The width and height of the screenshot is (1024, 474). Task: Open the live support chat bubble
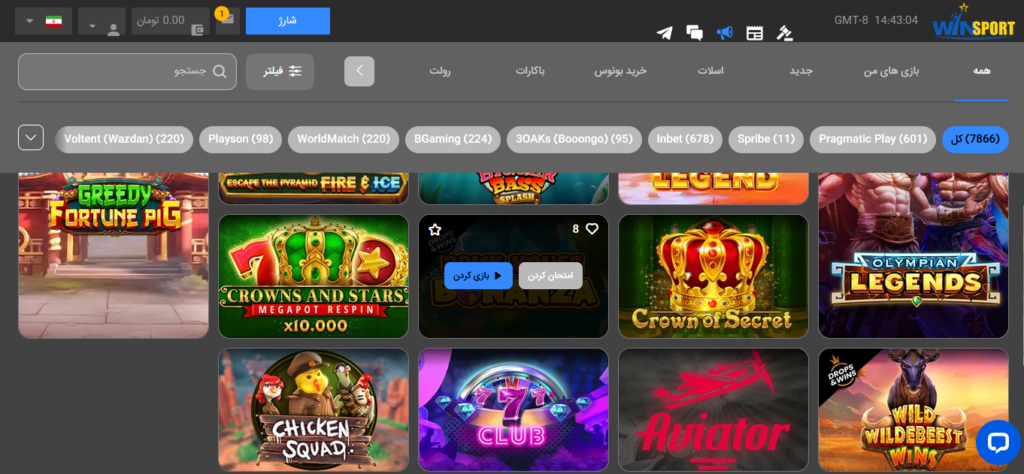pyautogui.click(x=996, y=442)
